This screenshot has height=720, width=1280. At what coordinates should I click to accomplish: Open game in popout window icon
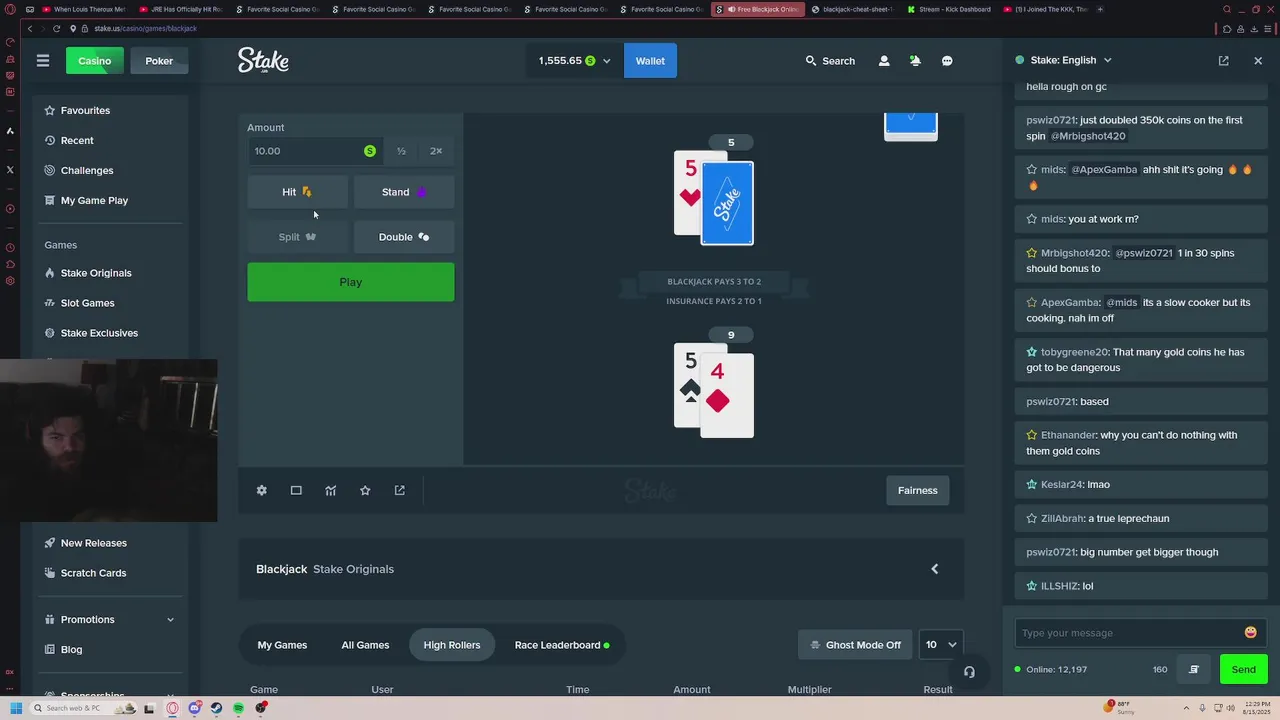400,490
